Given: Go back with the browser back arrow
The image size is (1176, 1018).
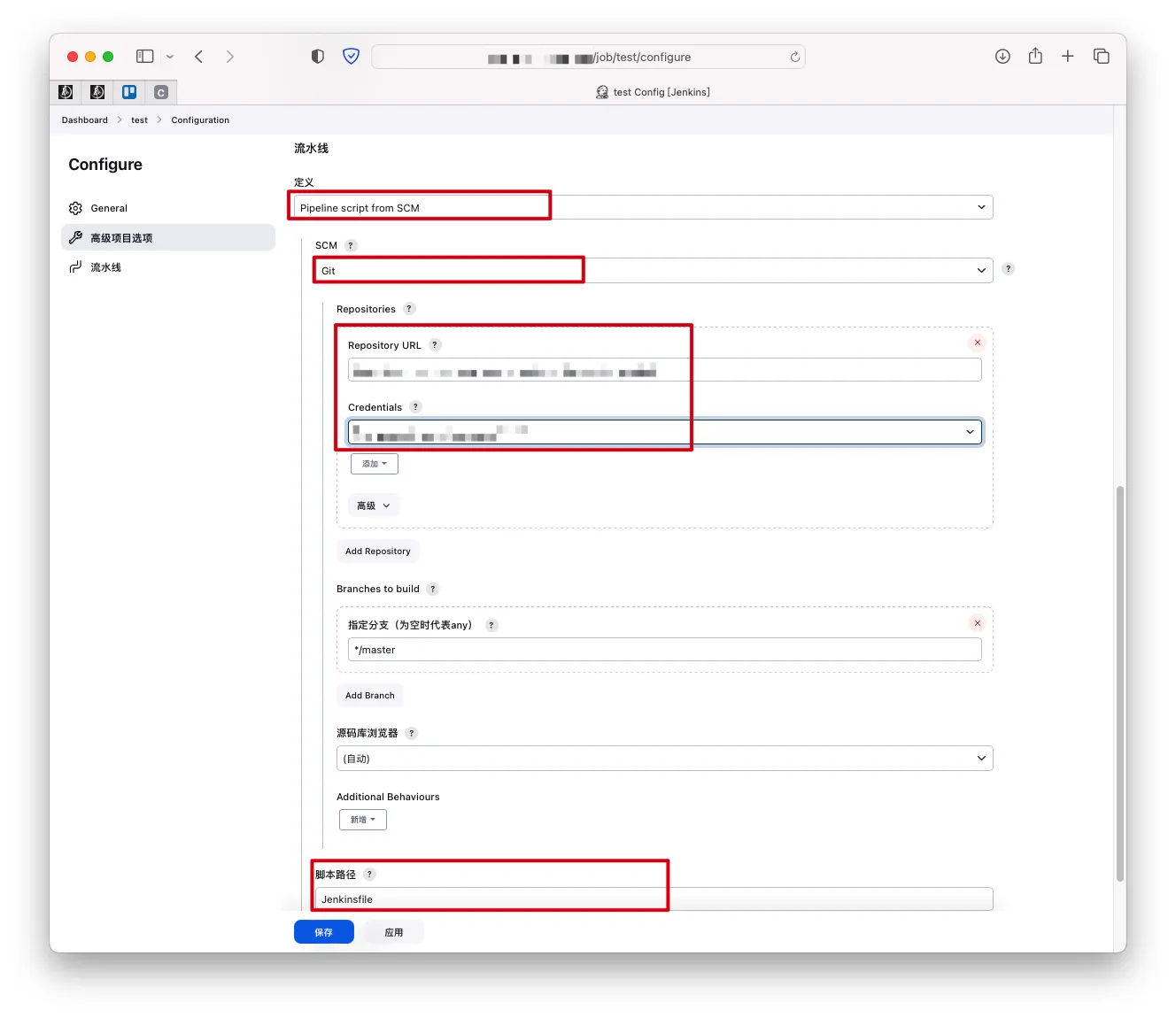Looking at the screenshot, I should (x=199, y=57).
